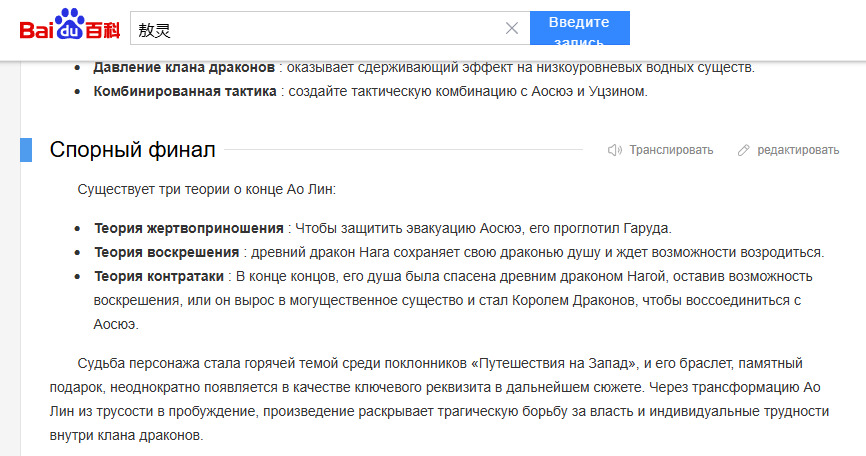Click the bold Давление клана драконов term
Image resolution: width=866 pixels, height=456 pixels.
184,67
